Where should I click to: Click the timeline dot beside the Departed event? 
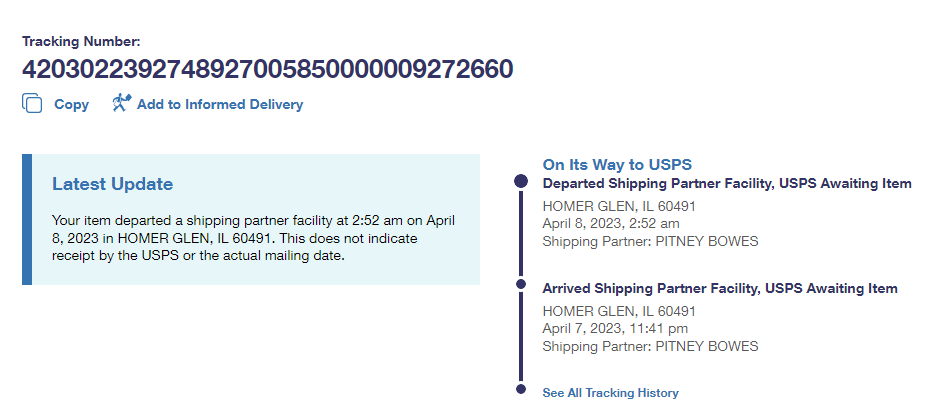[520, 181]
